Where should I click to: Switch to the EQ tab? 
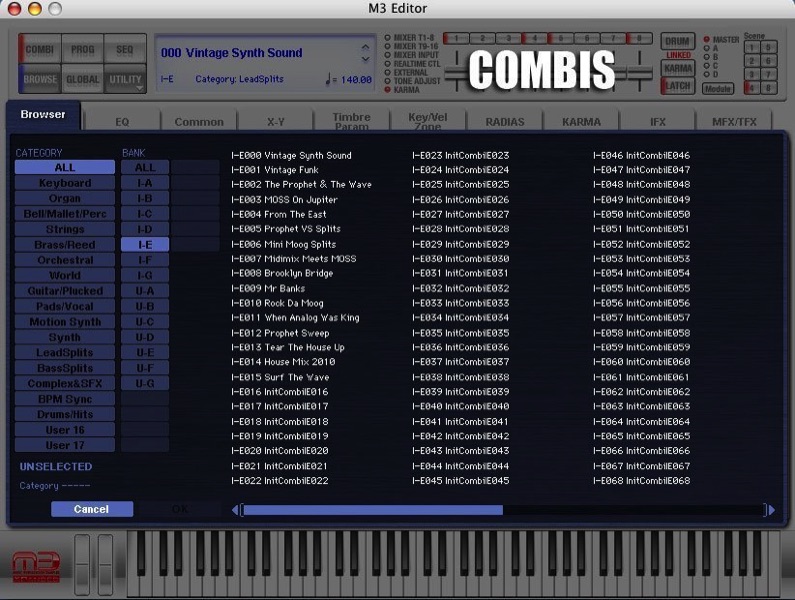click(x=122, y=122)
